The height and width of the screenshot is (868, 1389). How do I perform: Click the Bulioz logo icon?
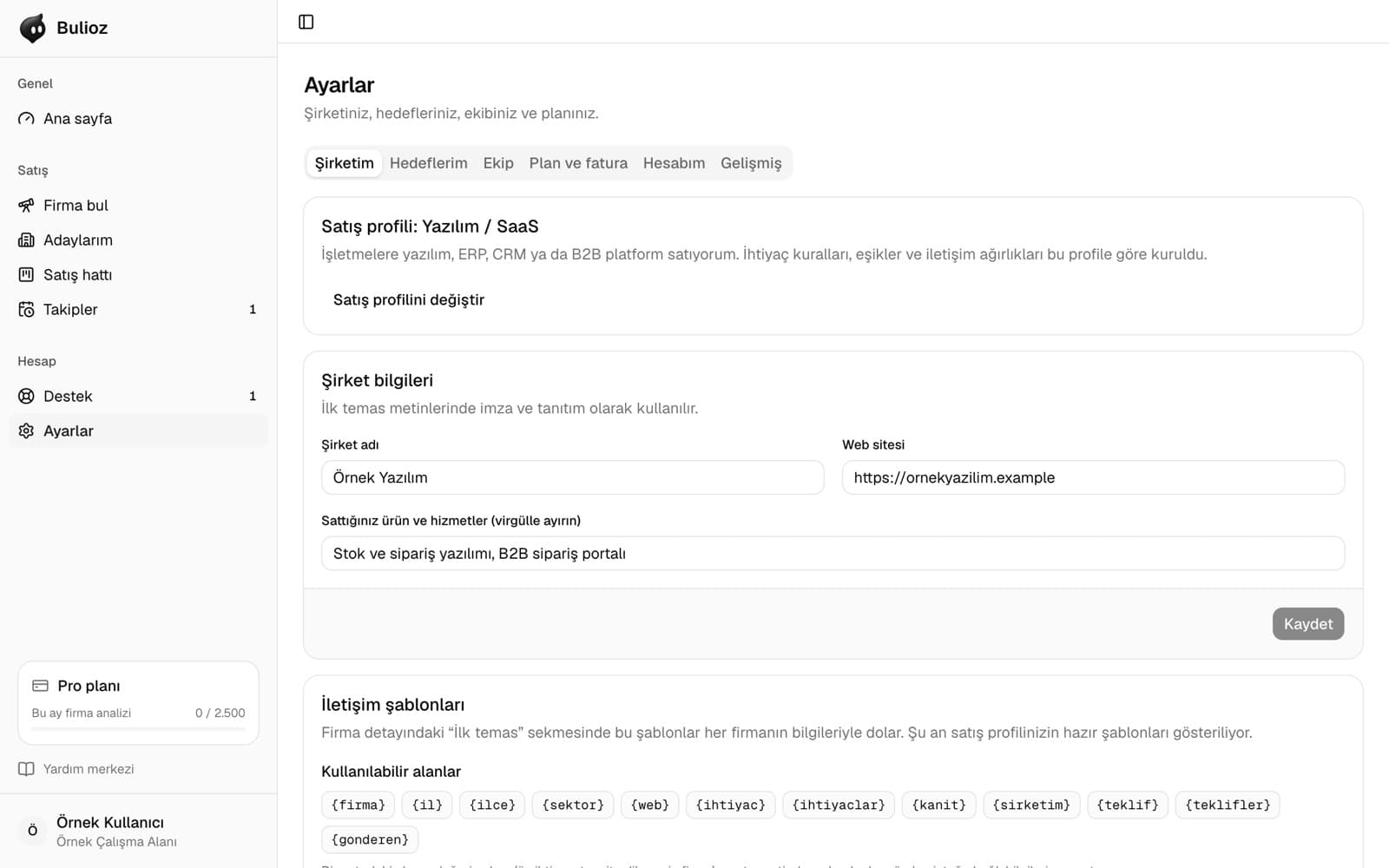[x=33, y=28]
